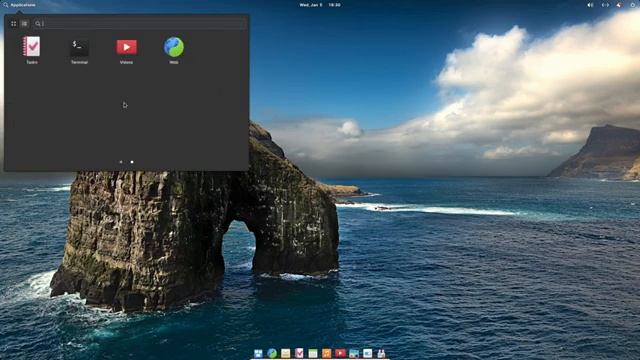This screenshot has width=640, height=360.
Task: Open the notifications indicator
Action: click(x=619, y=5)
